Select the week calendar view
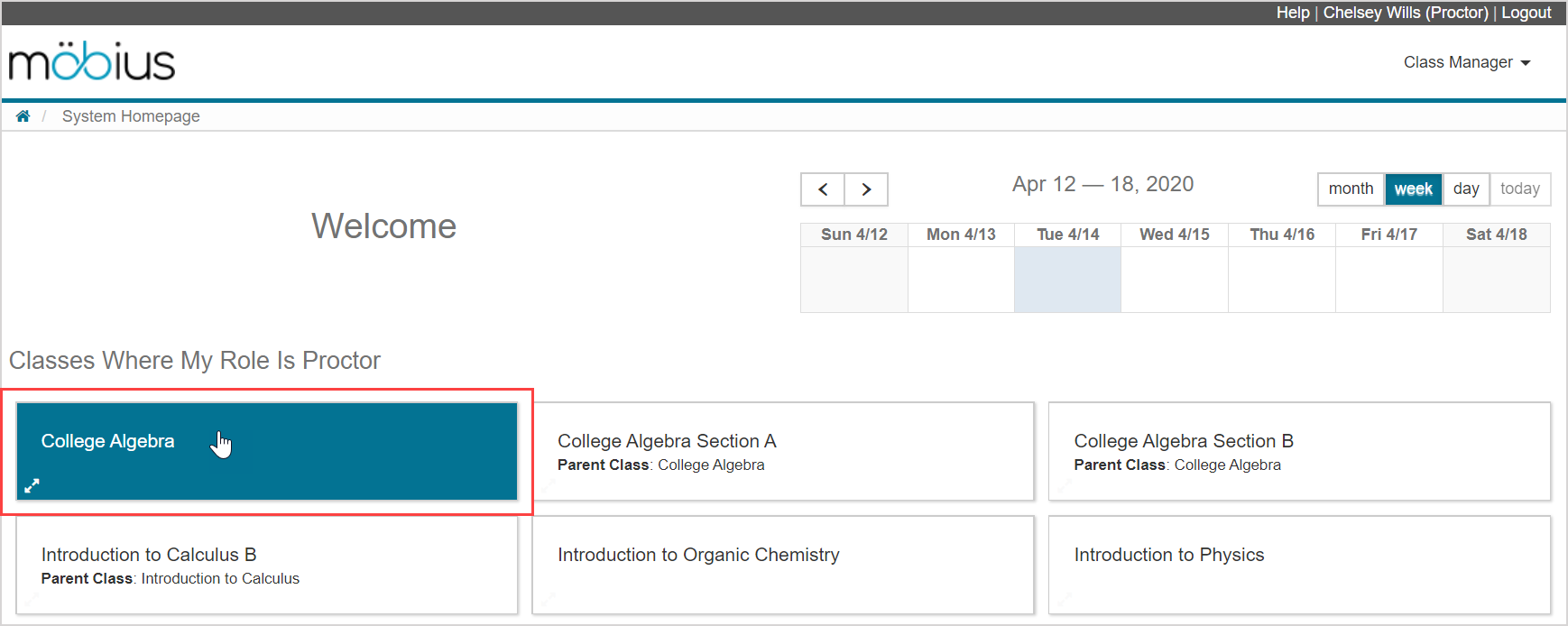1568x626 pixels. point(1413,189)
